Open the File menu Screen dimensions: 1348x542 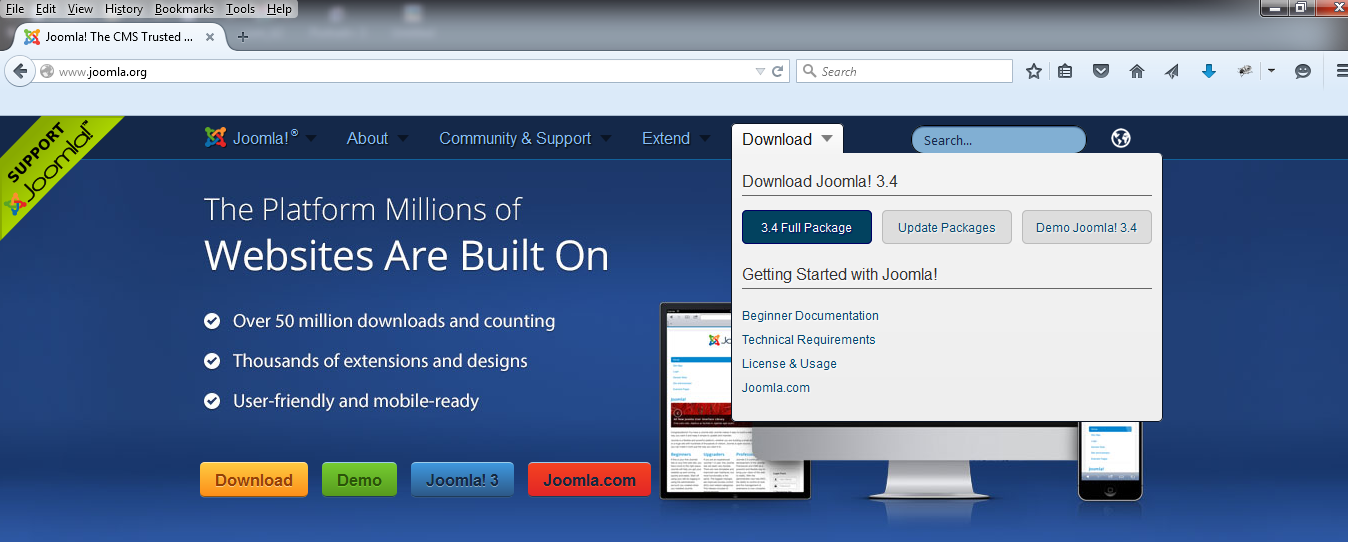15,9
